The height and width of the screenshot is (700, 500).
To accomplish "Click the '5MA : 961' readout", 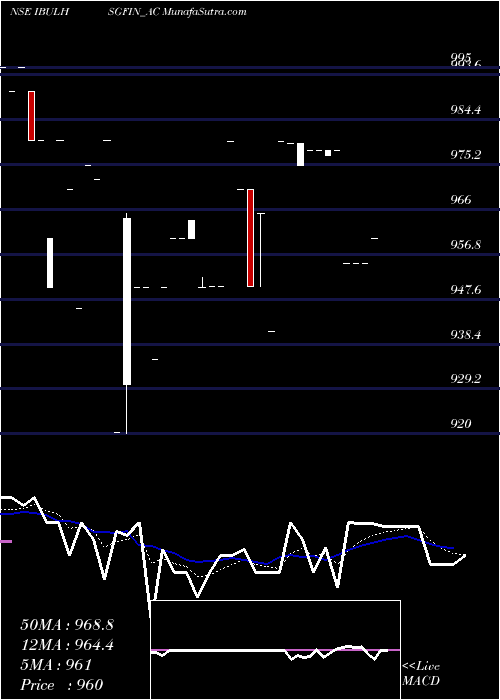I will click(56, 665).
